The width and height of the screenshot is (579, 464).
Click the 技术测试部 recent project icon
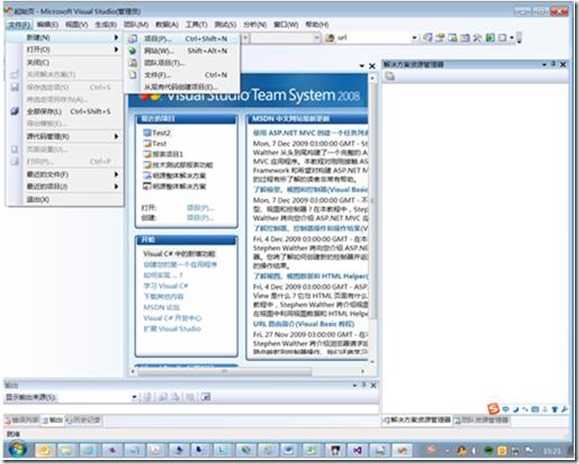147,165
